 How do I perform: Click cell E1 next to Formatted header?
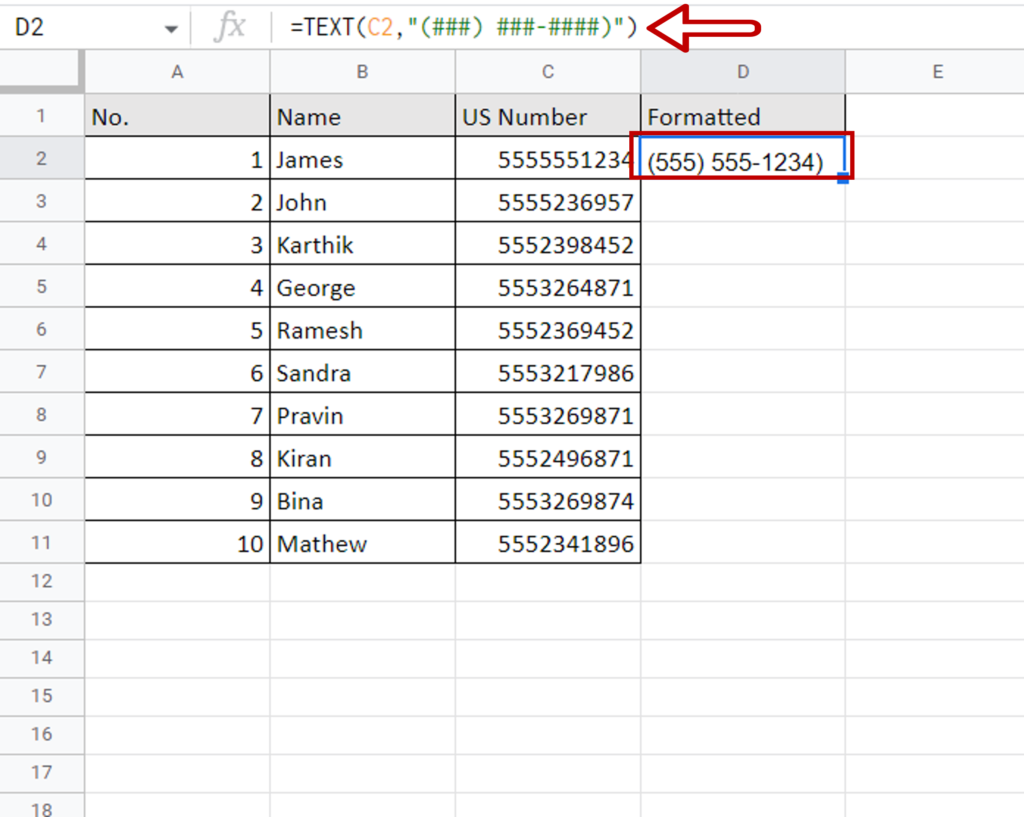(935, 116)
